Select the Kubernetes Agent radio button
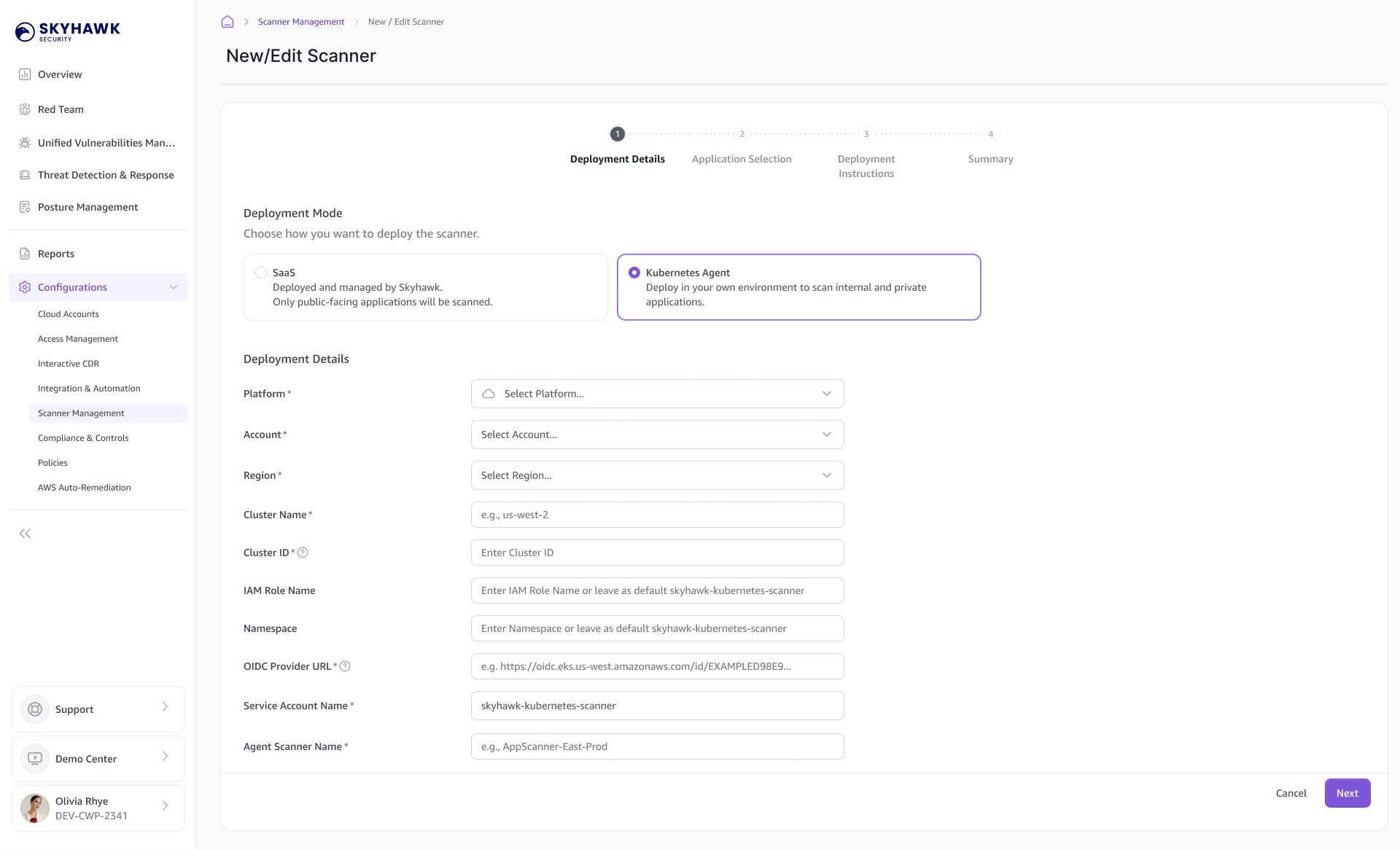 (634, 273)
